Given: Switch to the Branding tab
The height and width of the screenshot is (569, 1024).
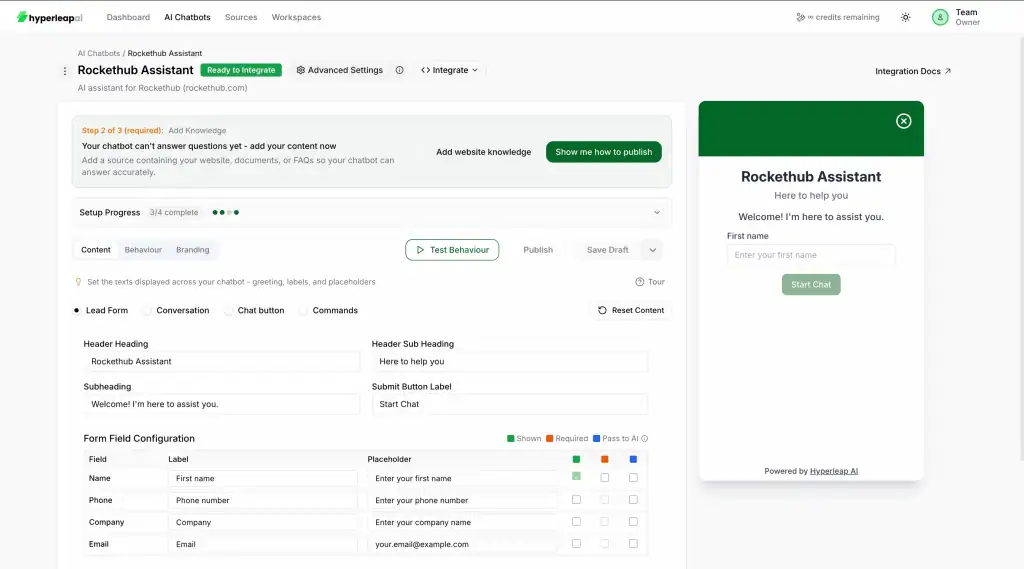Looking at the screenshot, I should [193, 250].
